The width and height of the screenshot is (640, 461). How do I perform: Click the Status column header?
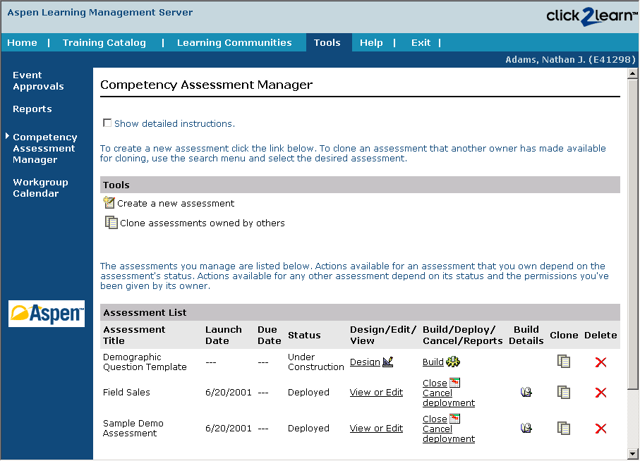pos(304,335)
